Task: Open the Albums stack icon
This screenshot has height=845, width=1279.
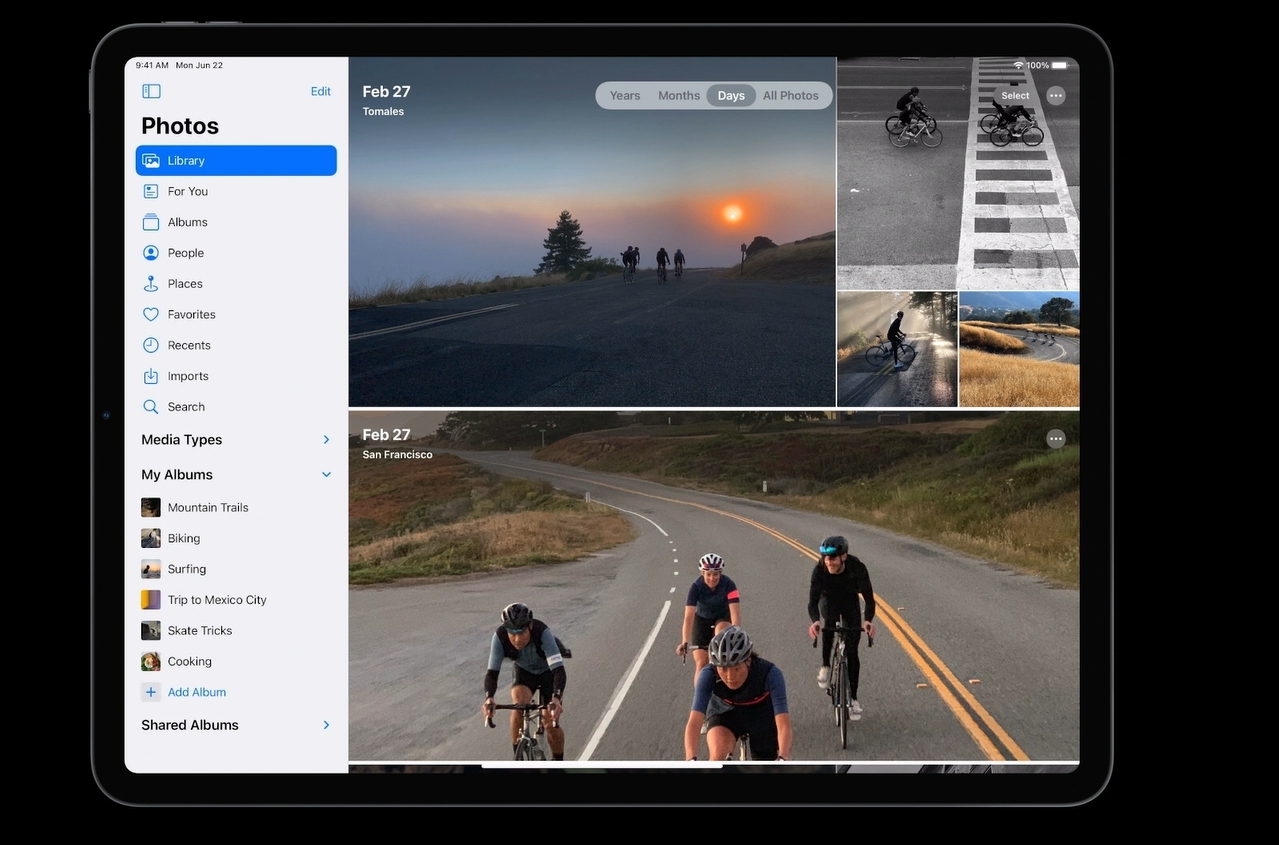Action: point(151,222)
